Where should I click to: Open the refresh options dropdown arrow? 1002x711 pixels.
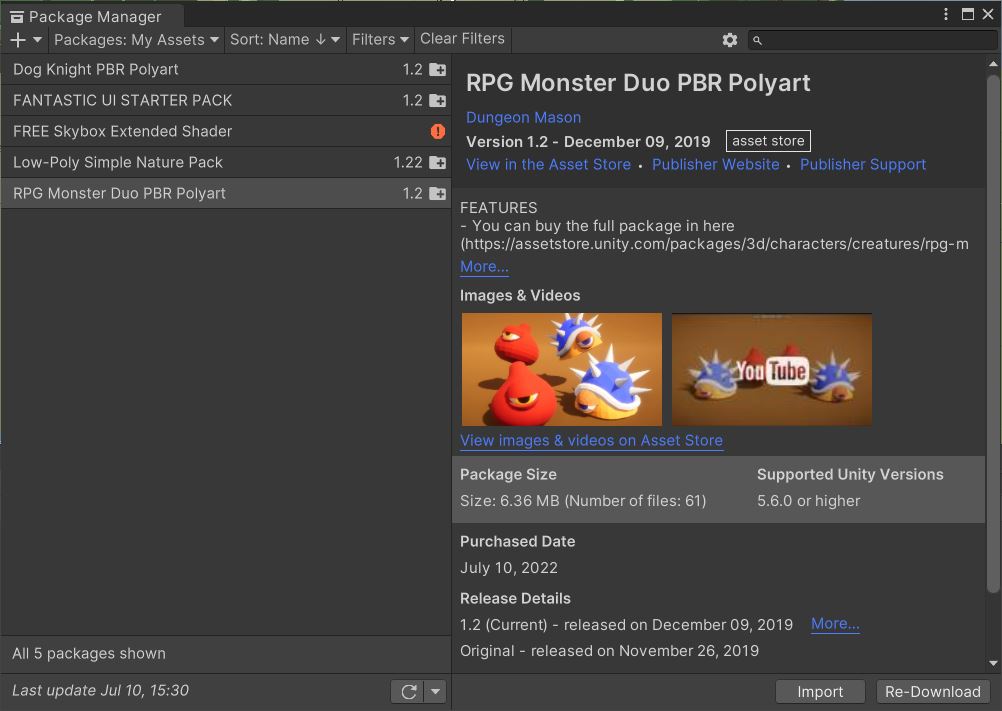pyautogui.click(x=435, y=691)
